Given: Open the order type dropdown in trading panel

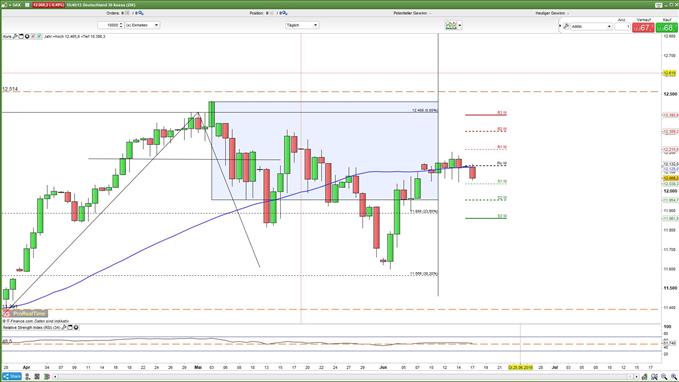Looking at the screenshot, I should pos(591,26).
